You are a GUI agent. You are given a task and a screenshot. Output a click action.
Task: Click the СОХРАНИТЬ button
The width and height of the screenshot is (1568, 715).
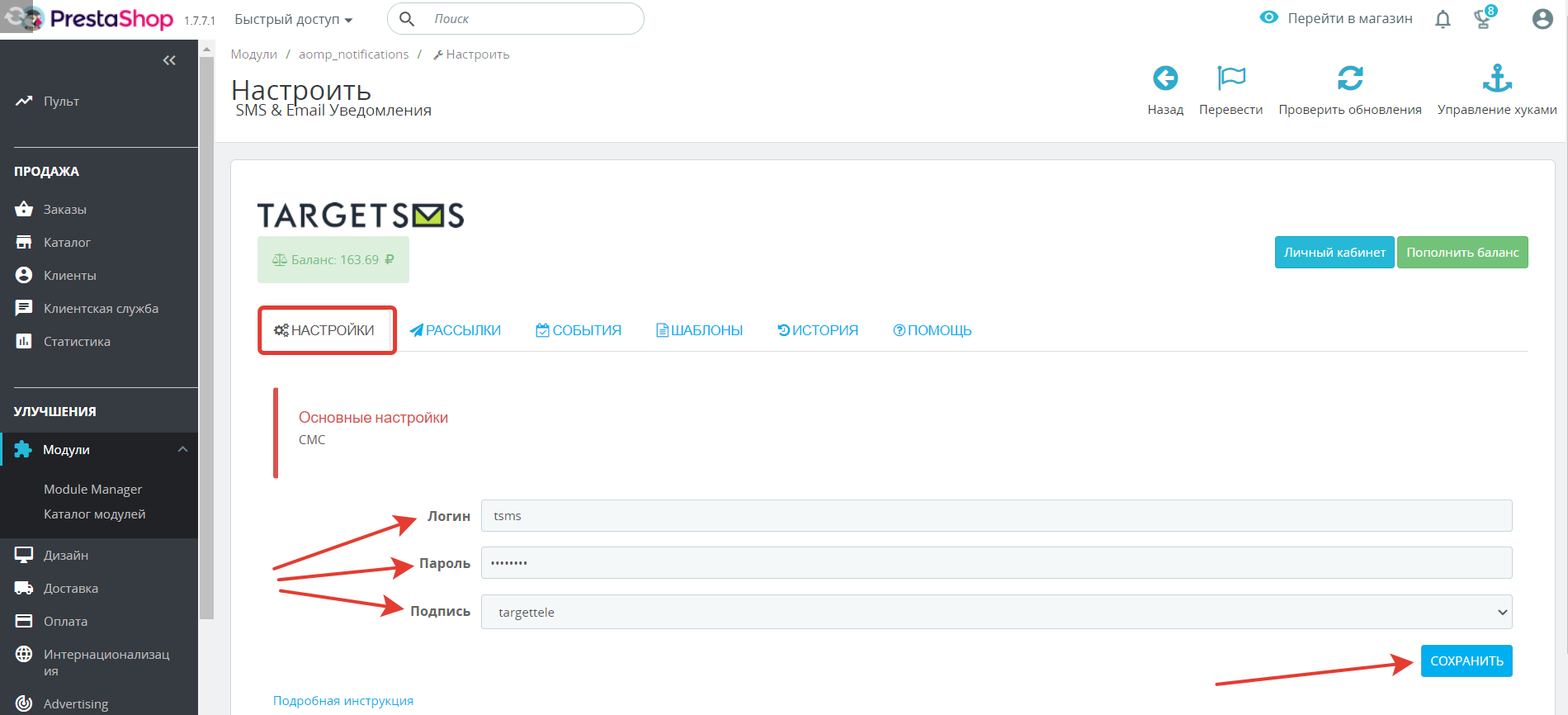coord(1466,661)
